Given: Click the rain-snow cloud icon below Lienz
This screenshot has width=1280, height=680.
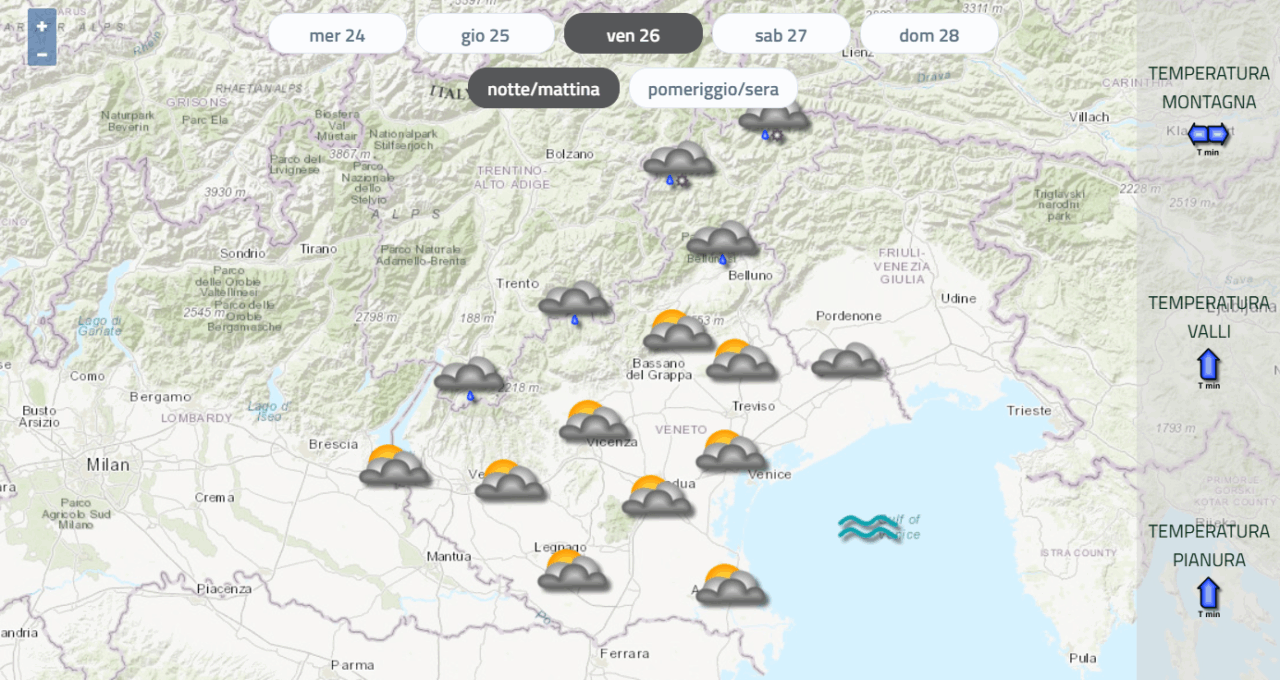Looking at the screenshot, I should [774, 120].
